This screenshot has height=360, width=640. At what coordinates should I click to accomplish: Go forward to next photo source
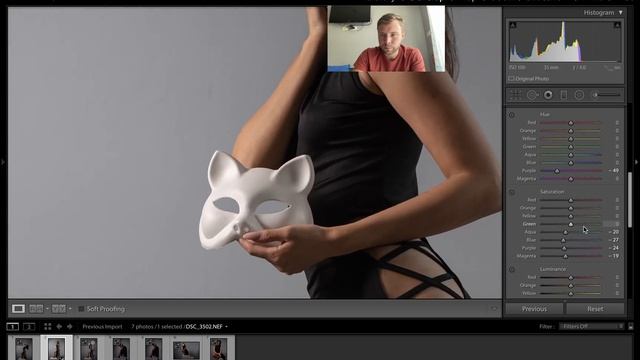69,327
